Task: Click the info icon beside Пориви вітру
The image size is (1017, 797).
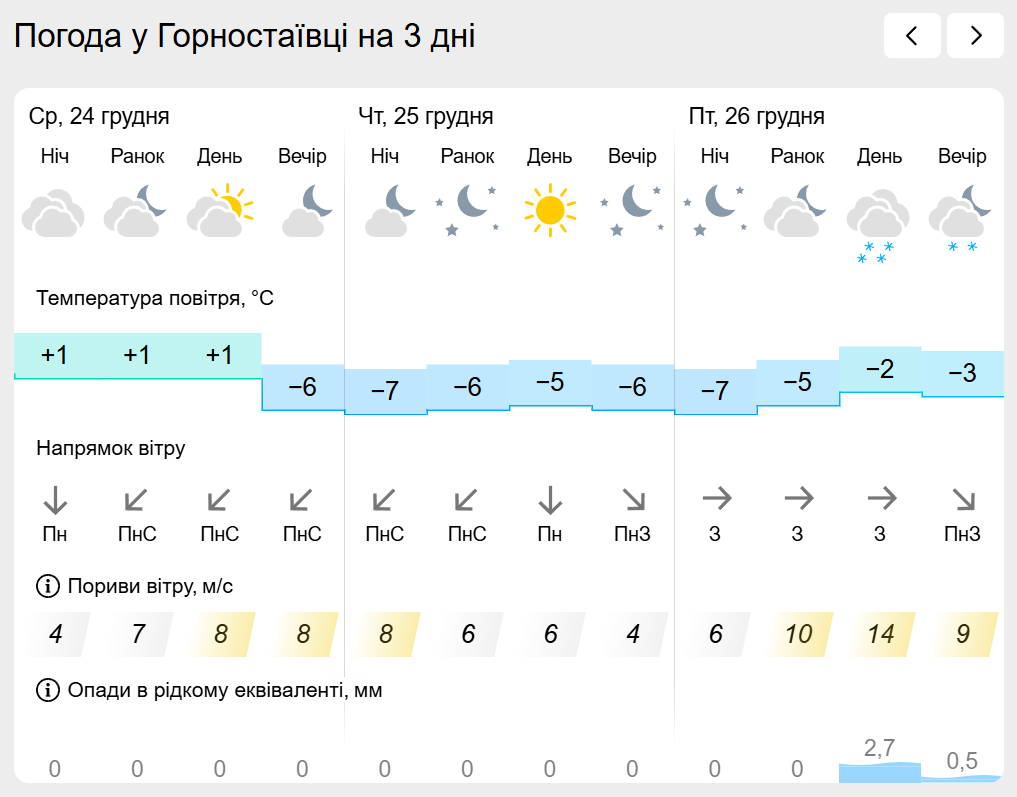Action: pos(47,585)
